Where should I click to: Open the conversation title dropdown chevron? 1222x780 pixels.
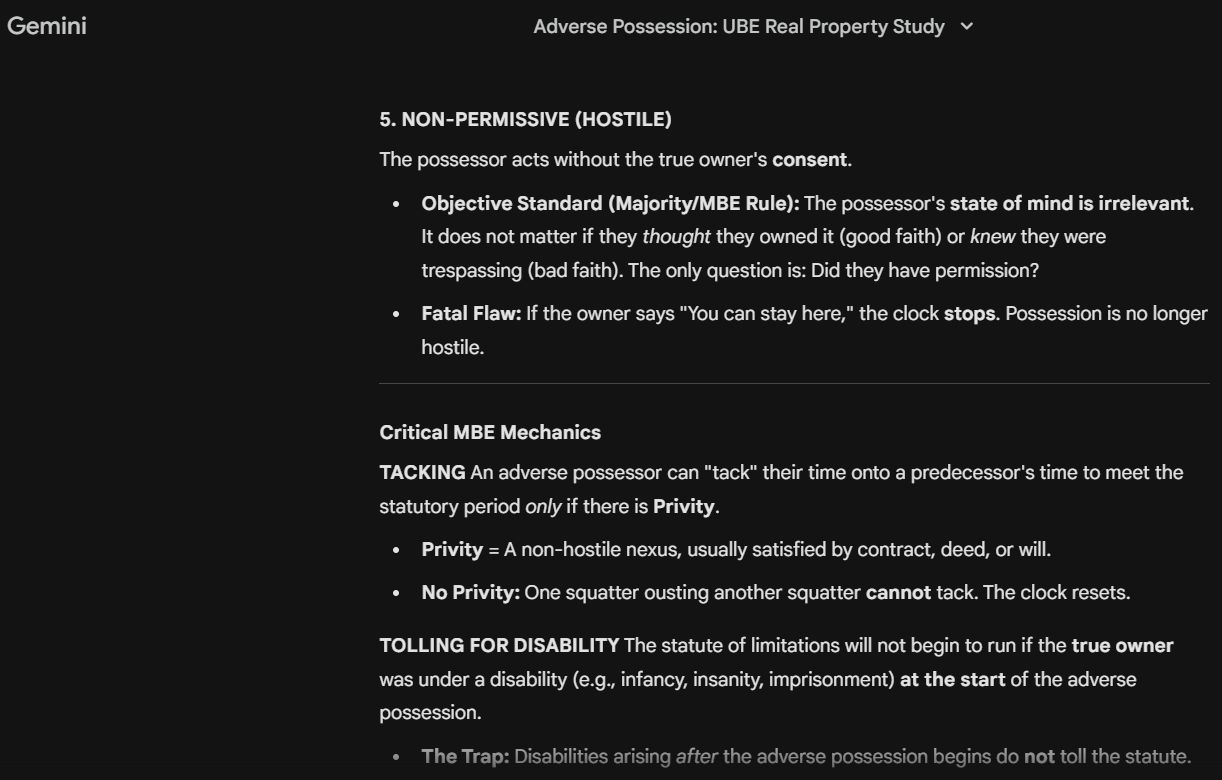tap(966, 27)
